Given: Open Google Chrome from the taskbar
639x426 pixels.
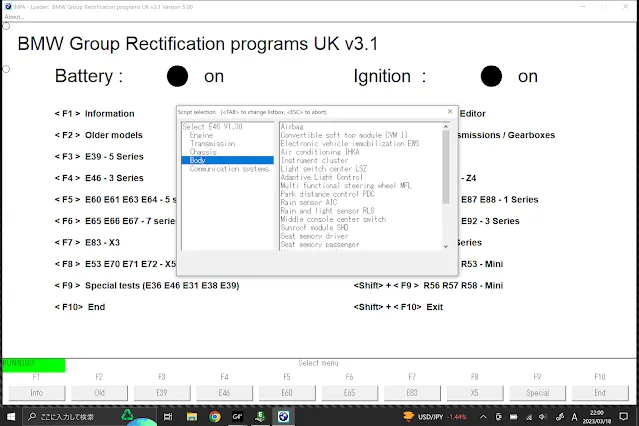Looking at the screenshot, I should pyautogui.click(x=215, y=417).
